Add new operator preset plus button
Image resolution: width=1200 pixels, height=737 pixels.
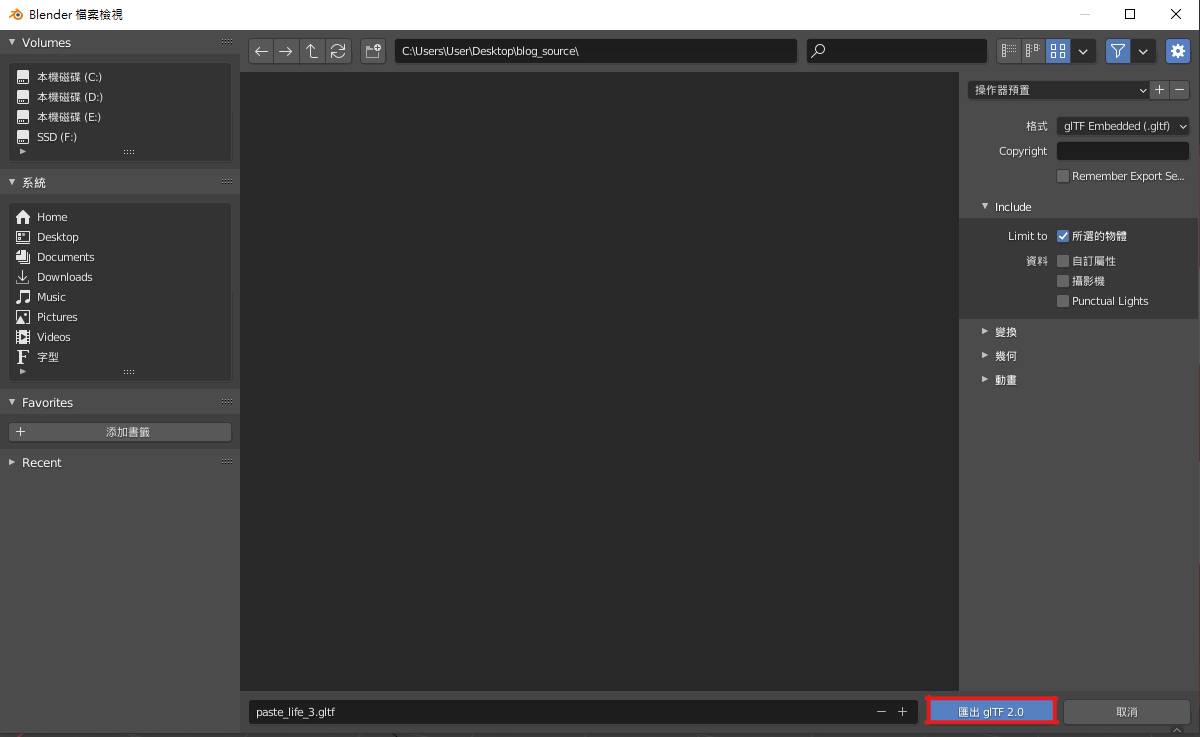1159,90
